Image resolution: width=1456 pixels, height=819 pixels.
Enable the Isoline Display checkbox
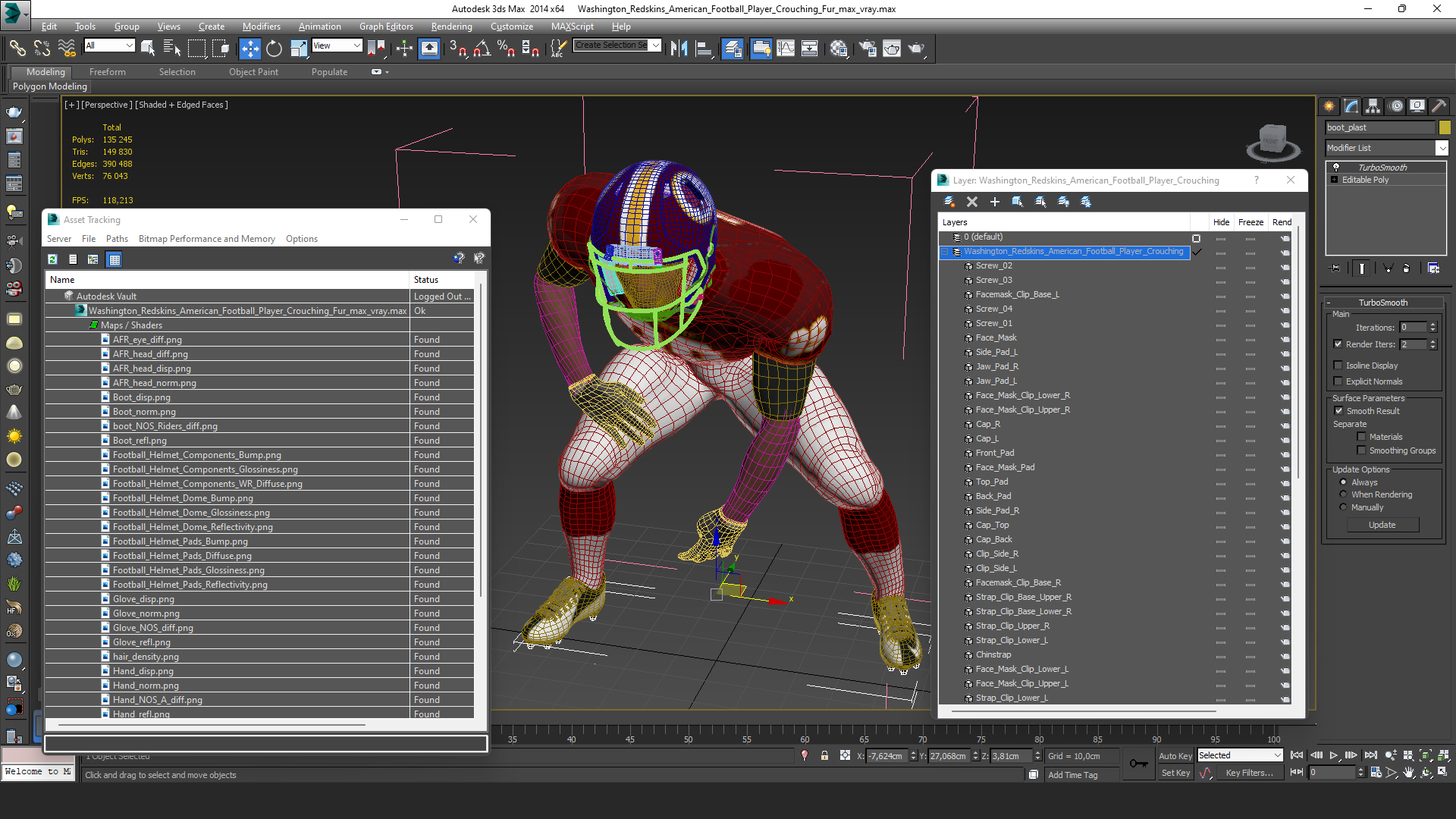click(x=1338, y=366)
